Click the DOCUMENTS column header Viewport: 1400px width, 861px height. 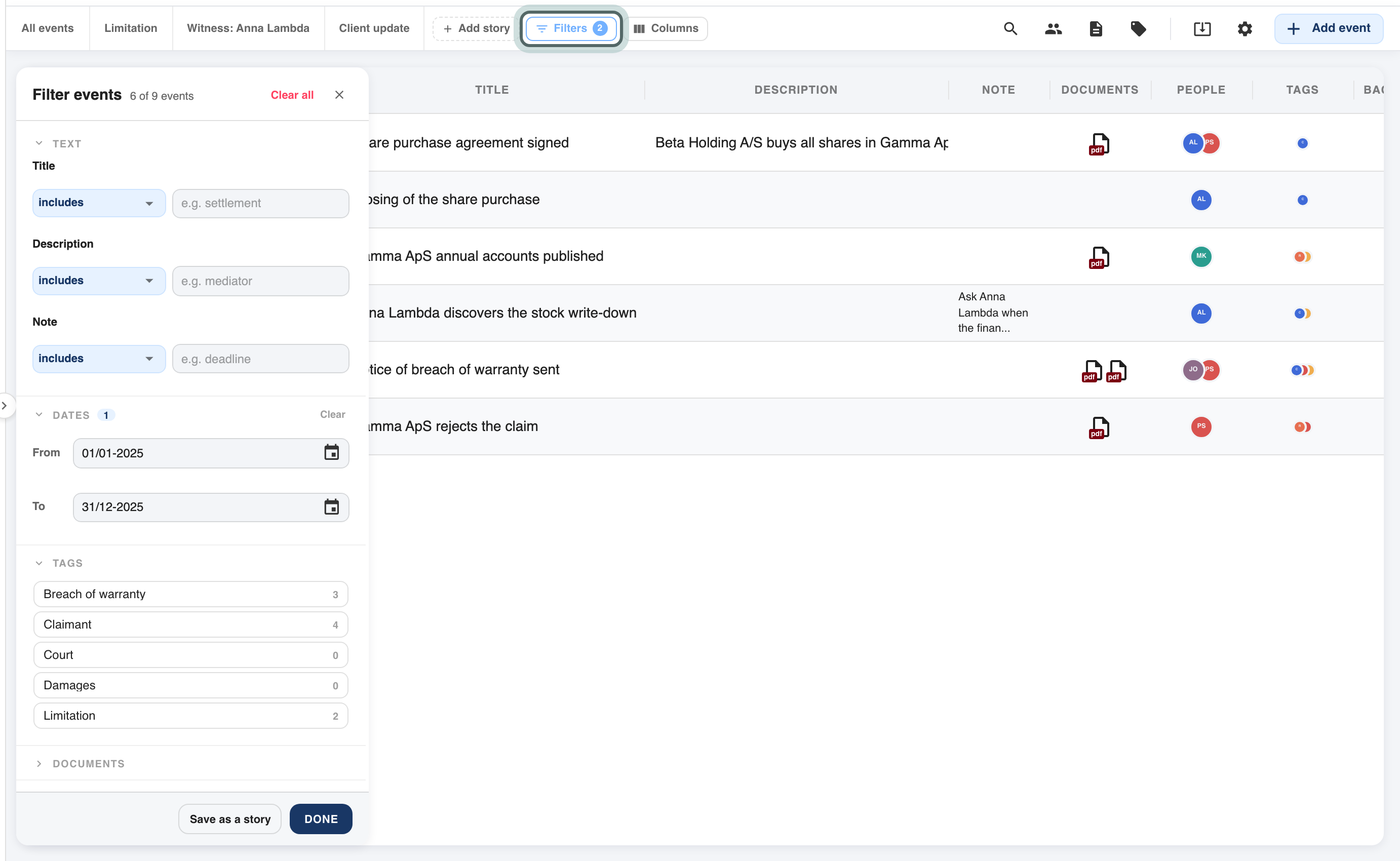(x=1100, y=90)
